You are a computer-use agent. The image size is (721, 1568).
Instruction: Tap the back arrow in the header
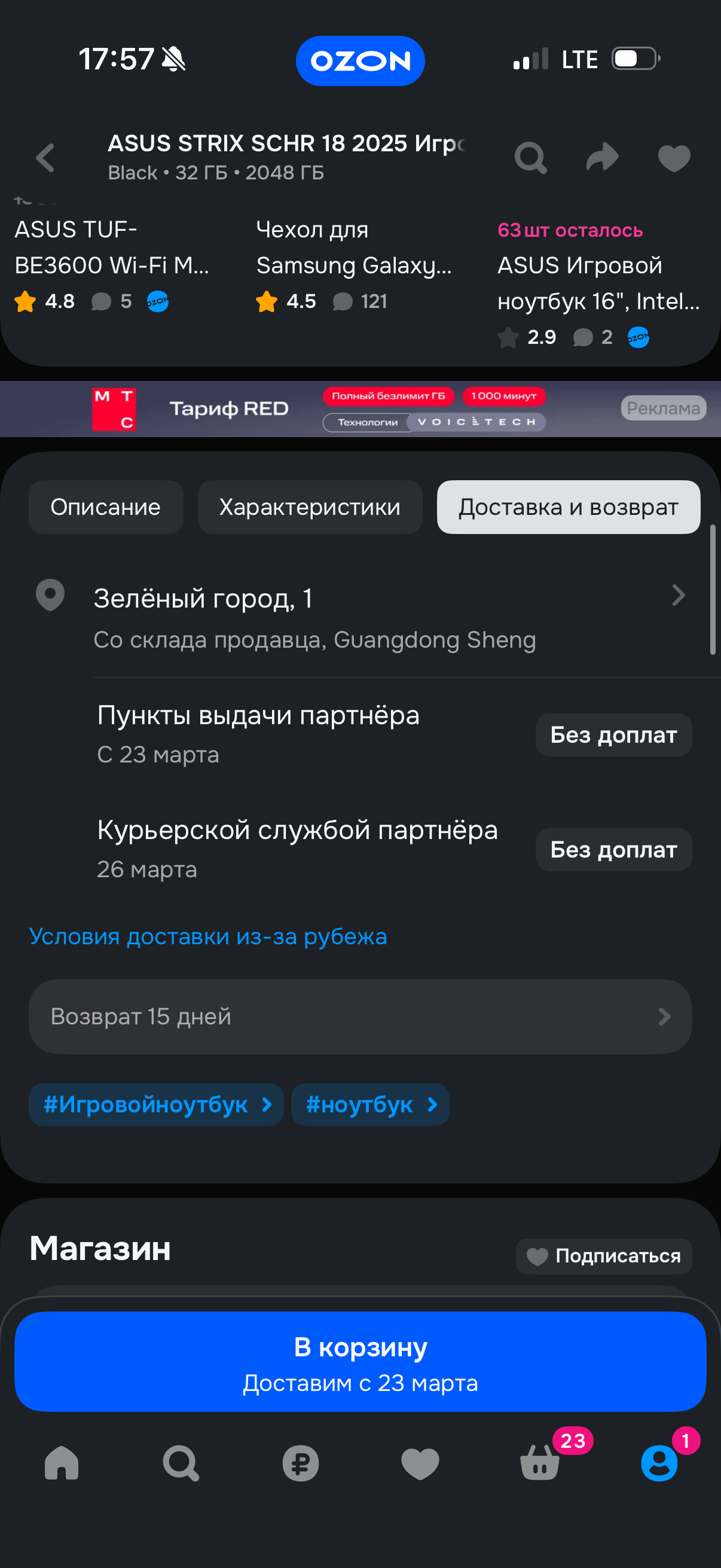pos(45,159)
